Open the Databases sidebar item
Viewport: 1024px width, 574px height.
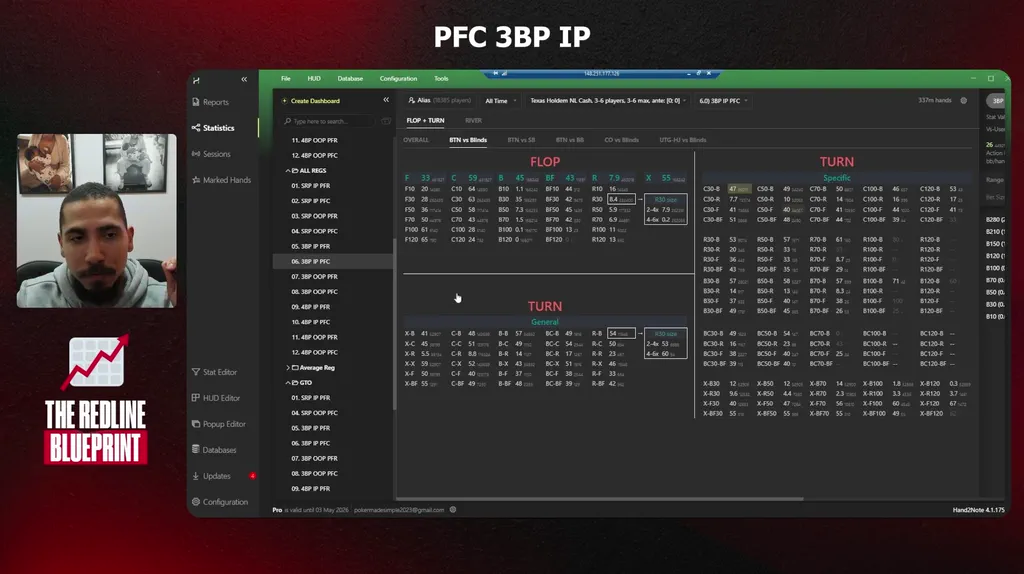(x=214, y=450)
